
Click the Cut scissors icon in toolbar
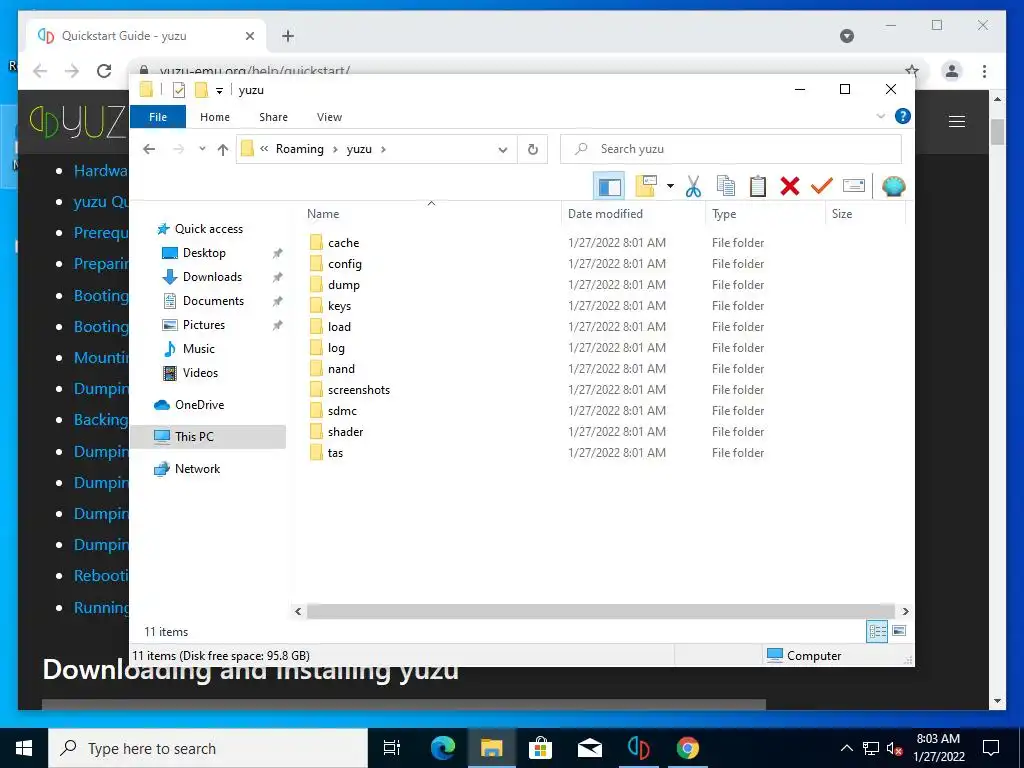tap(693, 186)
